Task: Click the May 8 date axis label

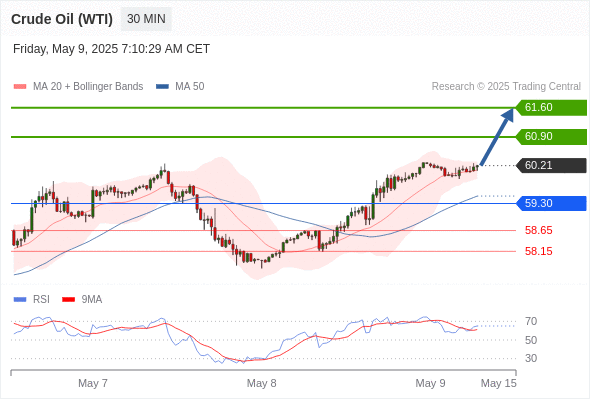Action: 262,383
